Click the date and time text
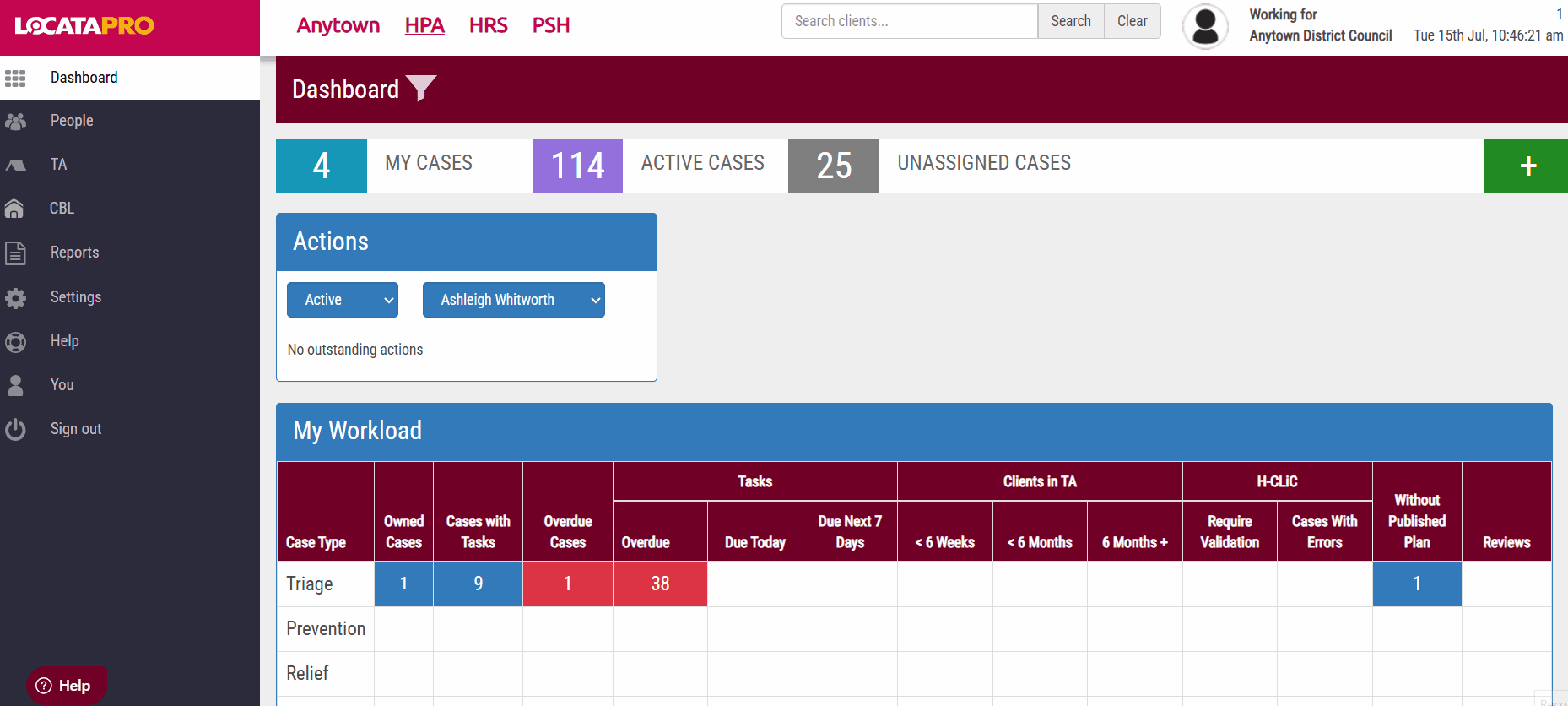Image resolution: width=1568 pixels, height=706 pixels. [x=1488, y=35]
